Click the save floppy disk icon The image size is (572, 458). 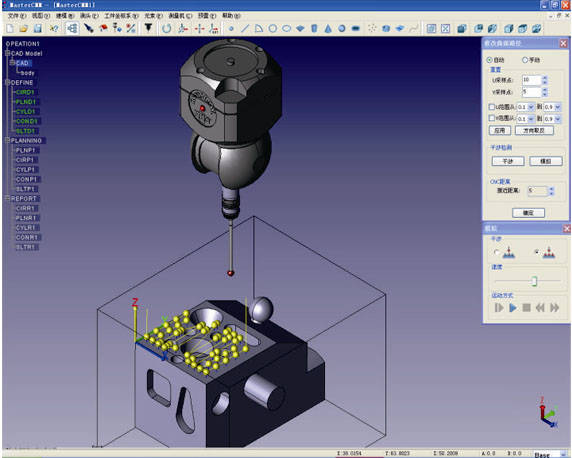pos(38,28)
